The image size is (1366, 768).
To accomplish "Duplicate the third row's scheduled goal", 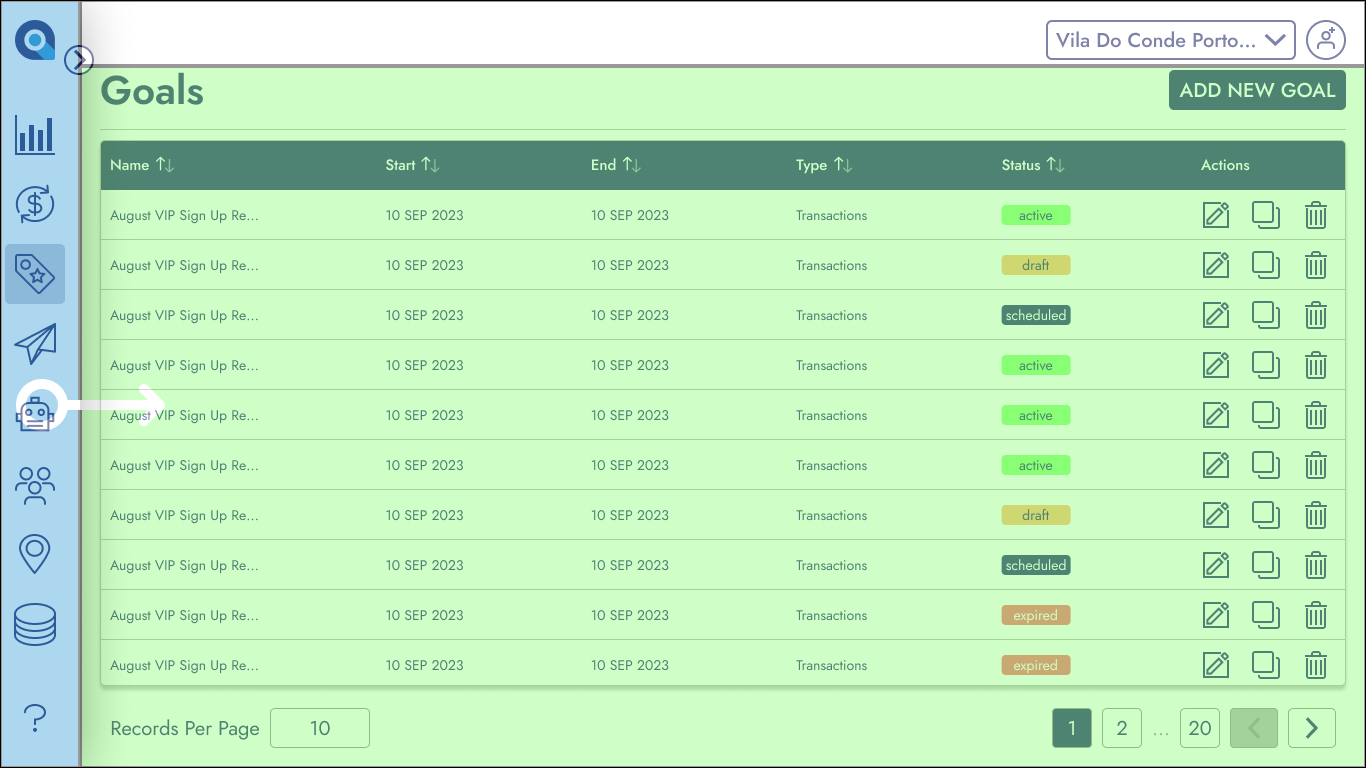I will [1266, 315].
